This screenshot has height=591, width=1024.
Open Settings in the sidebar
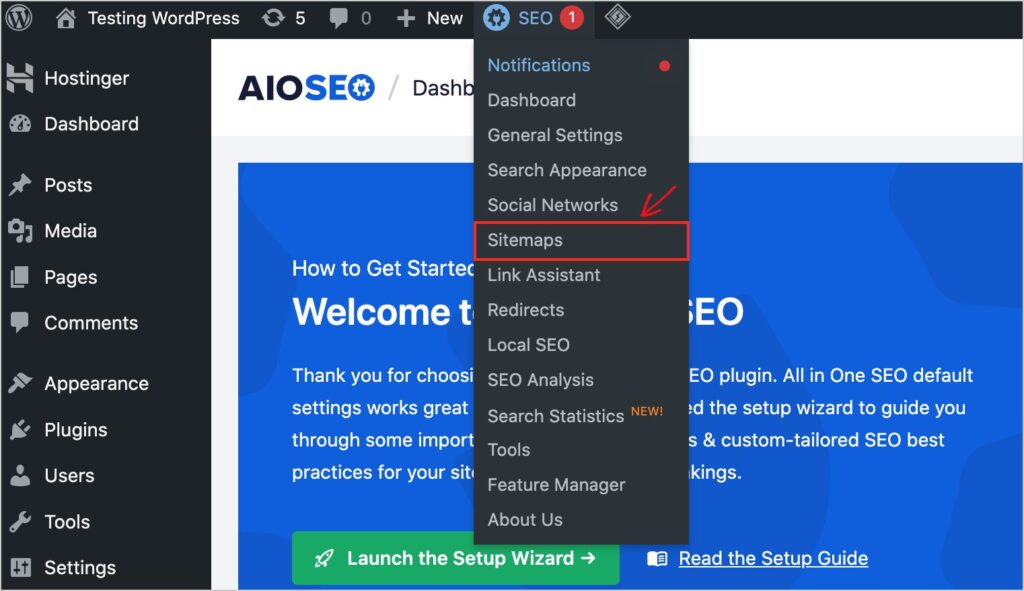tap(80, 568)
